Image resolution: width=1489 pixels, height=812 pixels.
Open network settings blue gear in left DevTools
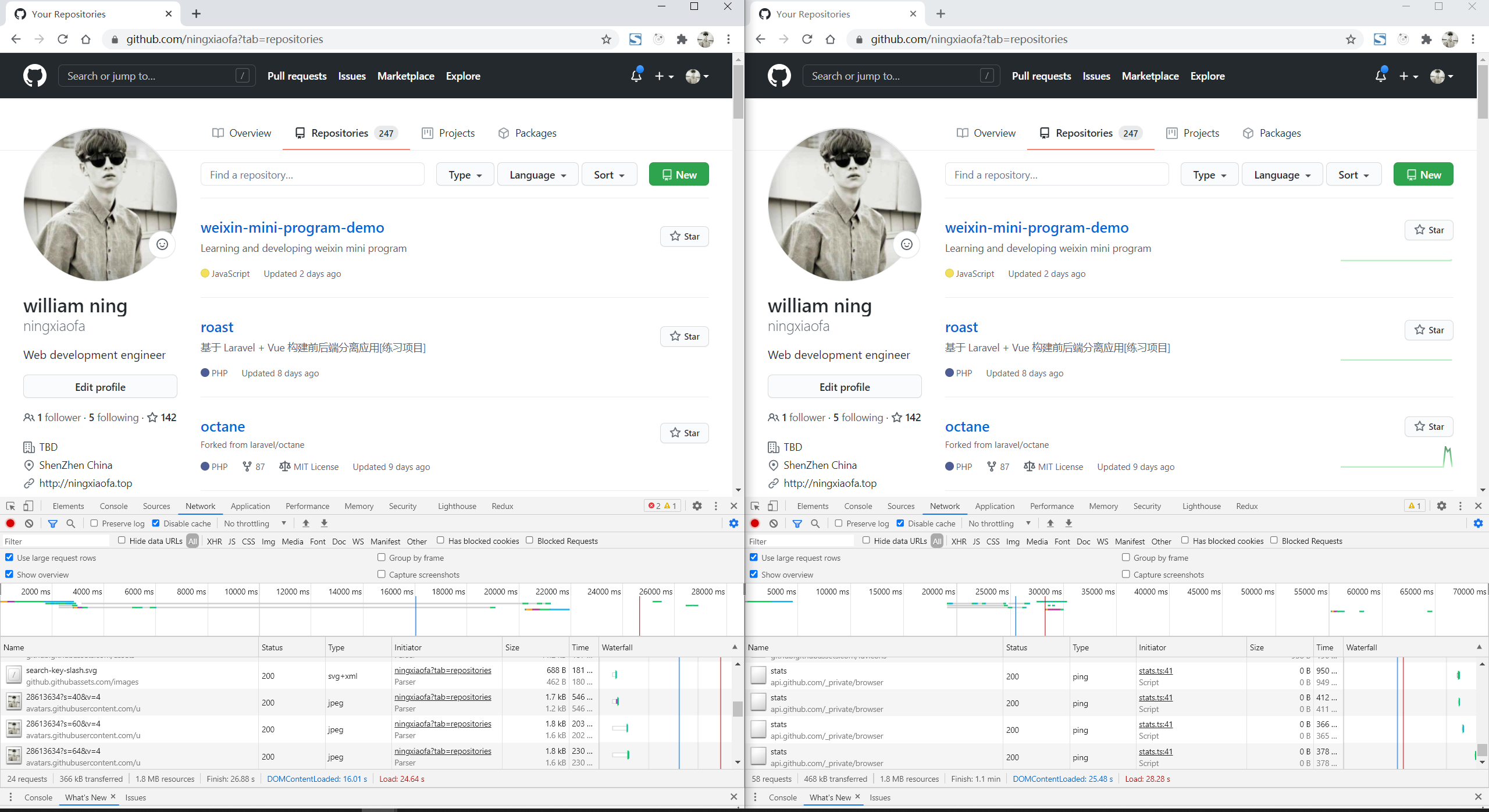tap(734, 523)
